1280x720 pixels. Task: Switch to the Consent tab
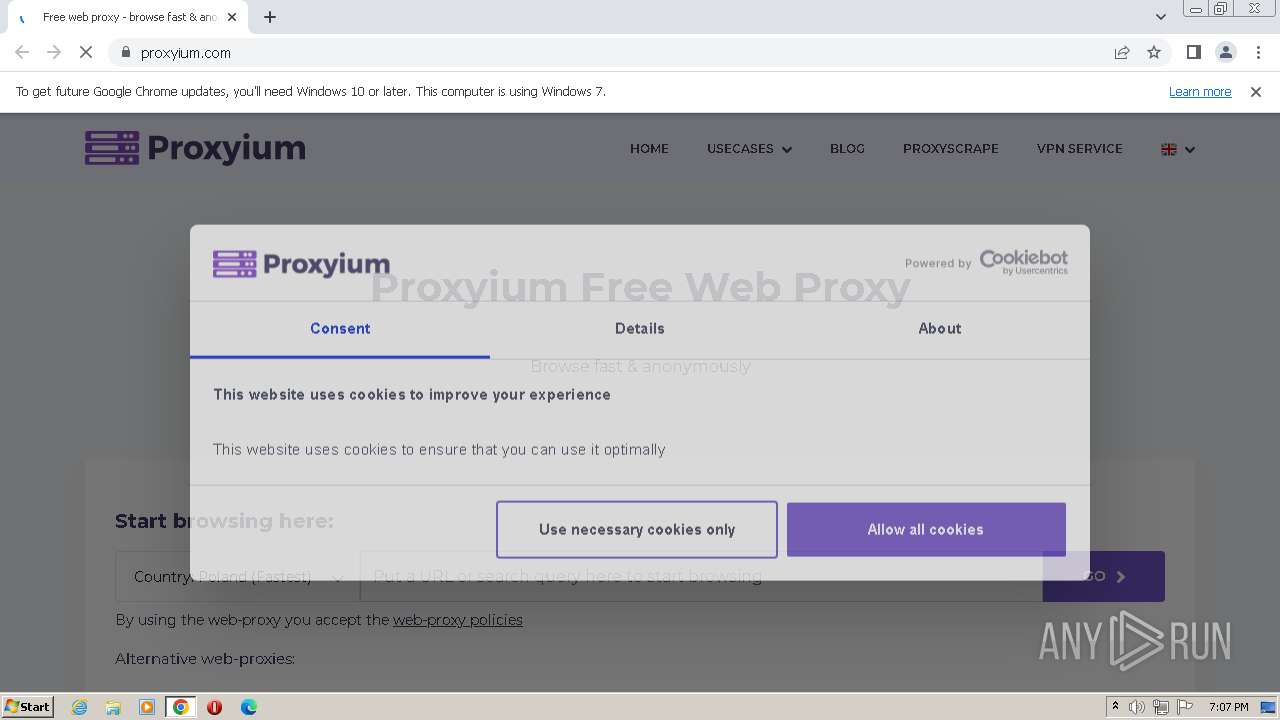[340, 328]
